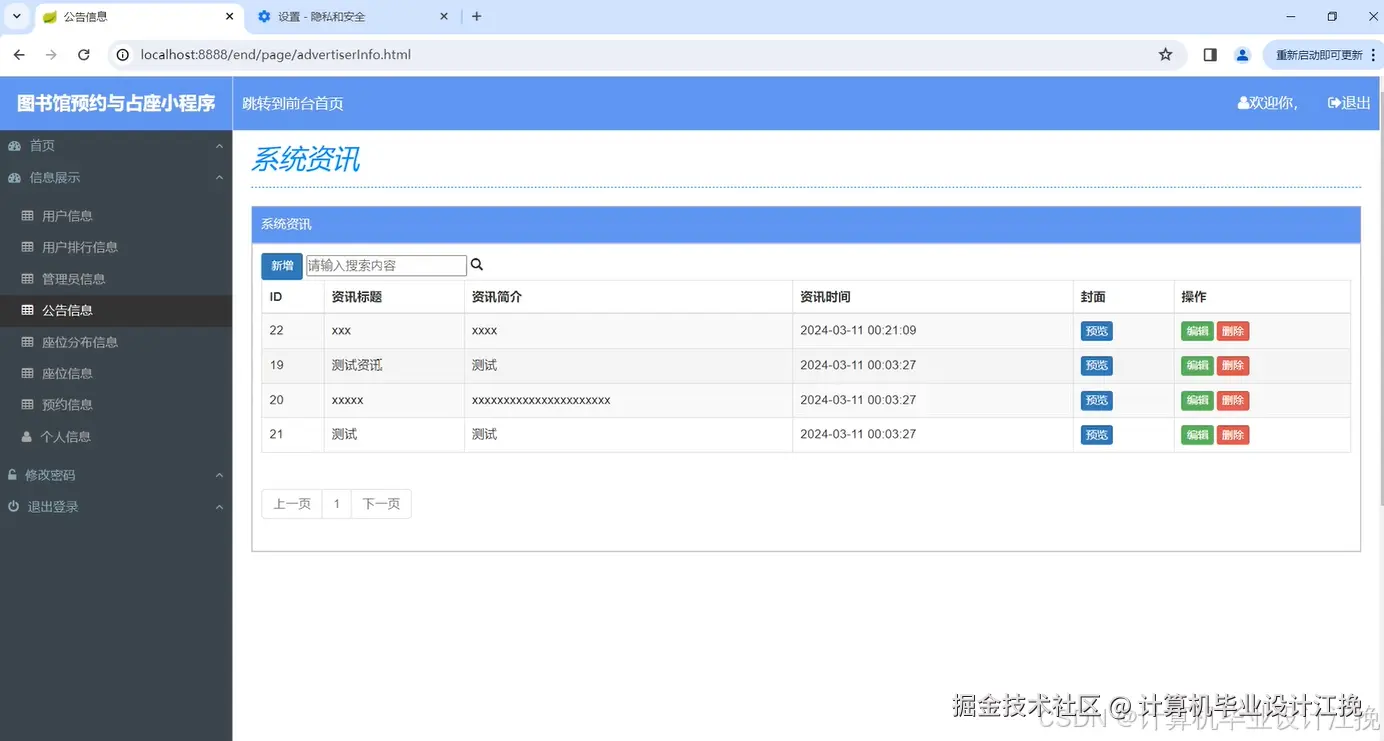Edit the row with ID 21
The width and height of the screenshot is (1384, 741).
click(1197, 435)
